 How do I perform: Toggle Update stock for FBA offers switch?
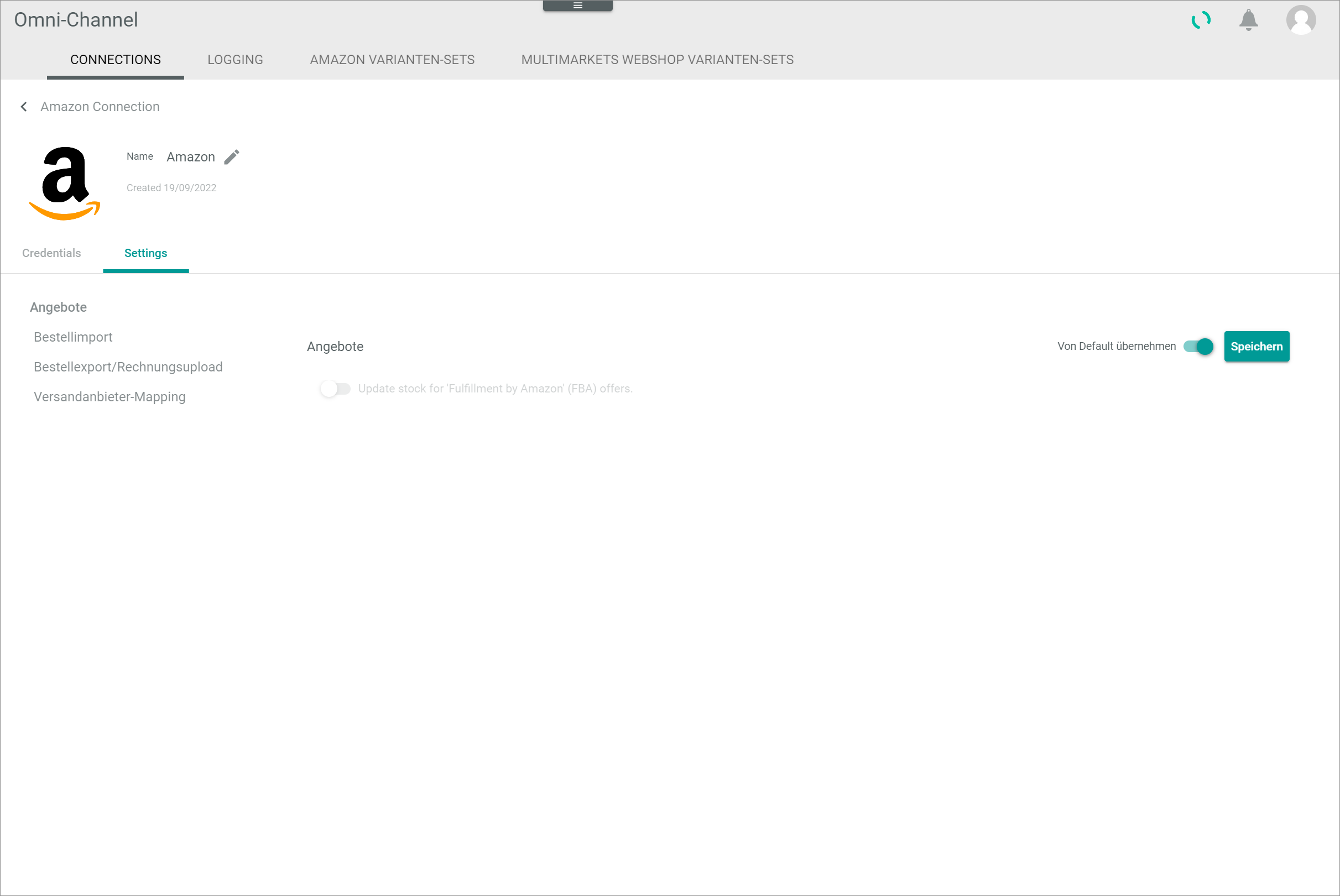(x=335, y=389)
